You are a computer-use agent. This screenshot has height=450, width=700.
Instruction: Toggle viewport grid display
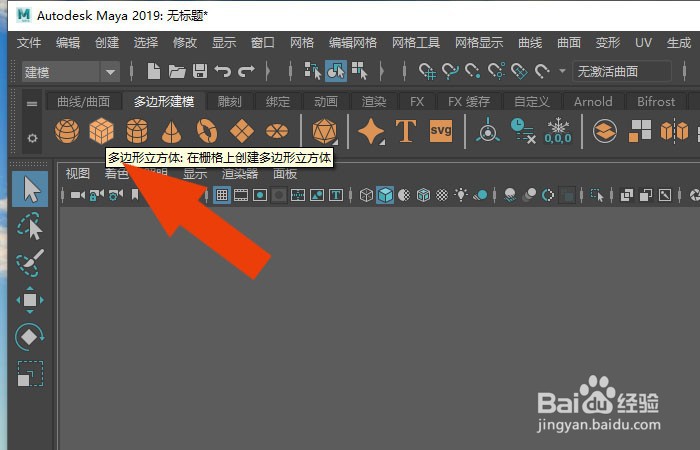(x=222, y=195)
